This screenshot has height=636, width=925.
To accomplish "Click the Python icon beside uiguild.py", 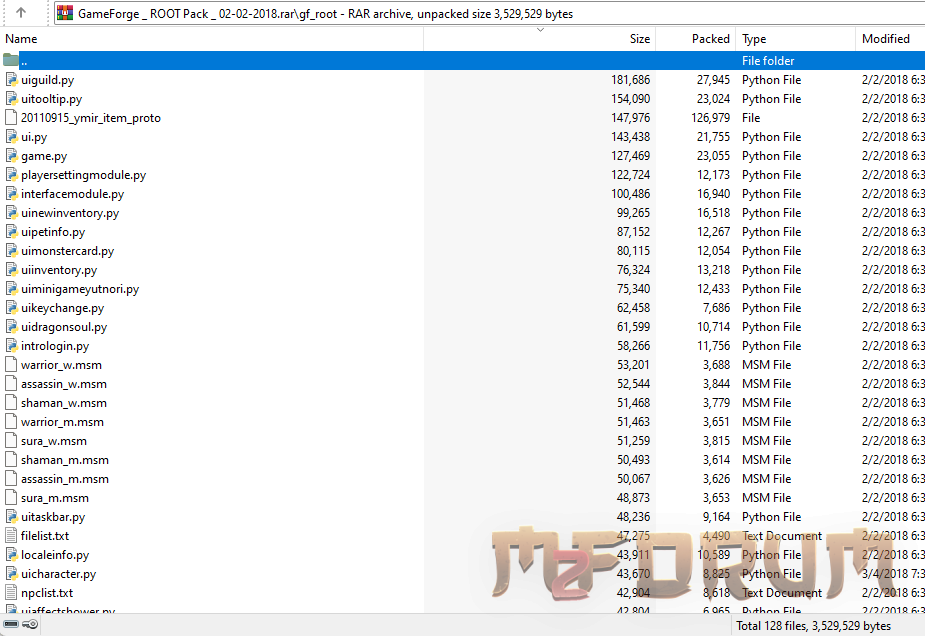I will [x=11, y=80].
